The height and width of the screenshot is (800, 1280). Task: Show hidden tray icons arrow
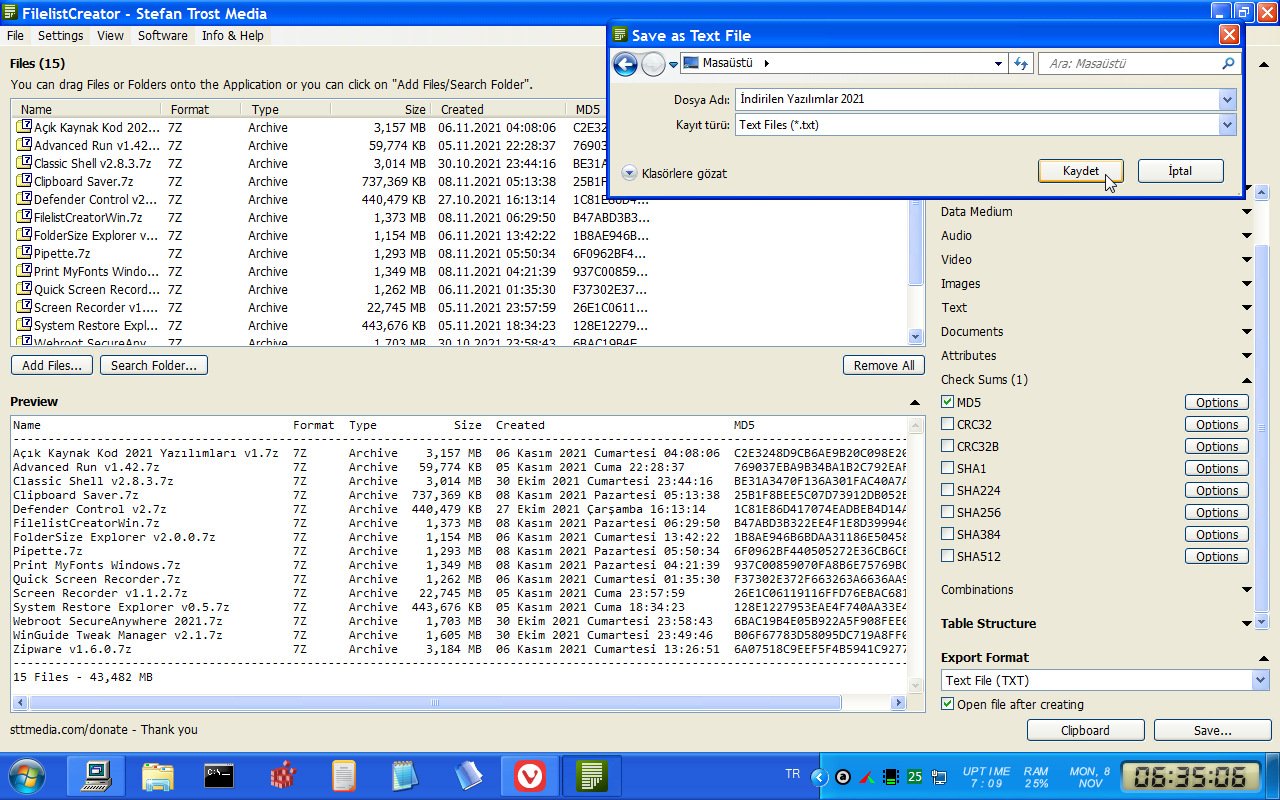819,777
